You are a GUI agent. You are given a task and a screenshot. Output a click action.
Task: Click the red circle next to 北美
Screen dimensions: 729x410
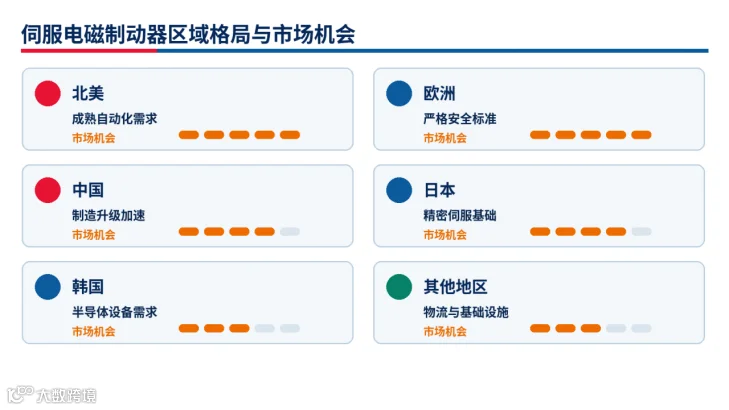pos(47,93)
